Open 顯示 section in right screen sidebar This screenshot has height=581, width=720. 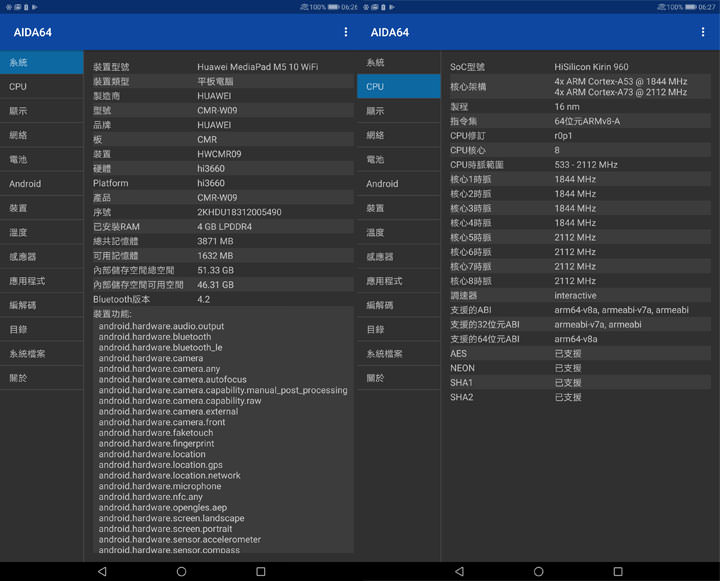coord(399,111)
